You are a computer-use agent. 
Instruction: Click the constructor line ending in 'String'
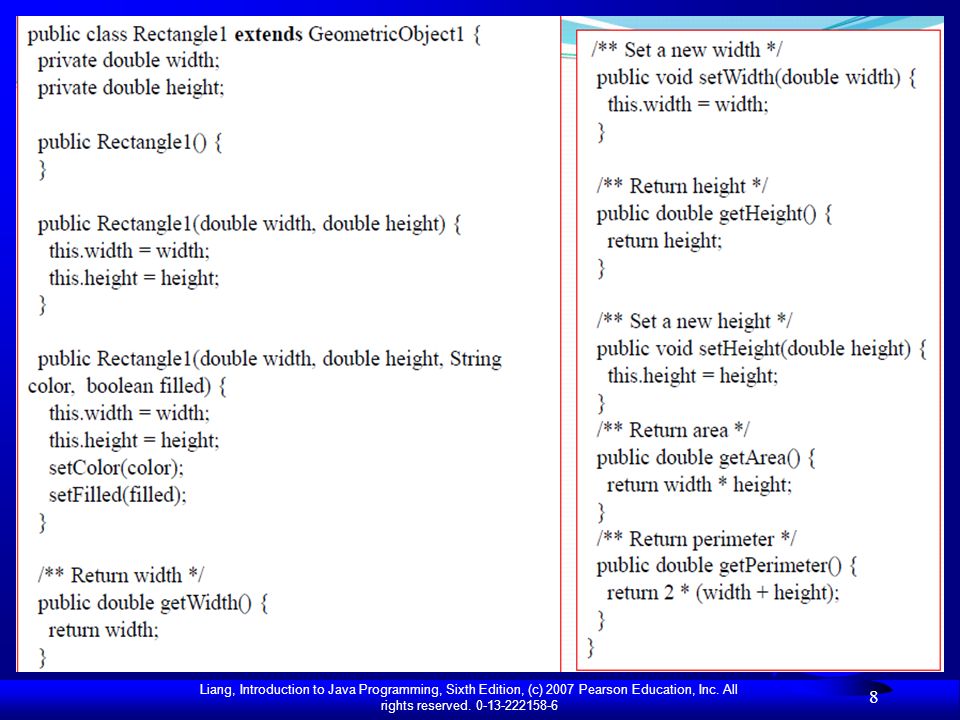click(269, 359)
